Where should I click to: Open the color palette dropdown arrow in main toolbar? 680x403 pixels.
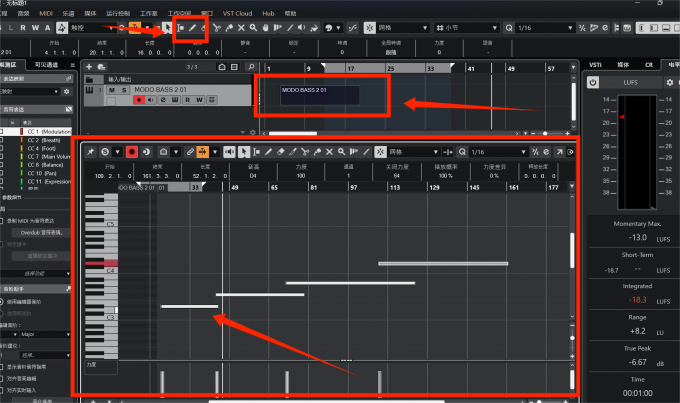(339, 28)
